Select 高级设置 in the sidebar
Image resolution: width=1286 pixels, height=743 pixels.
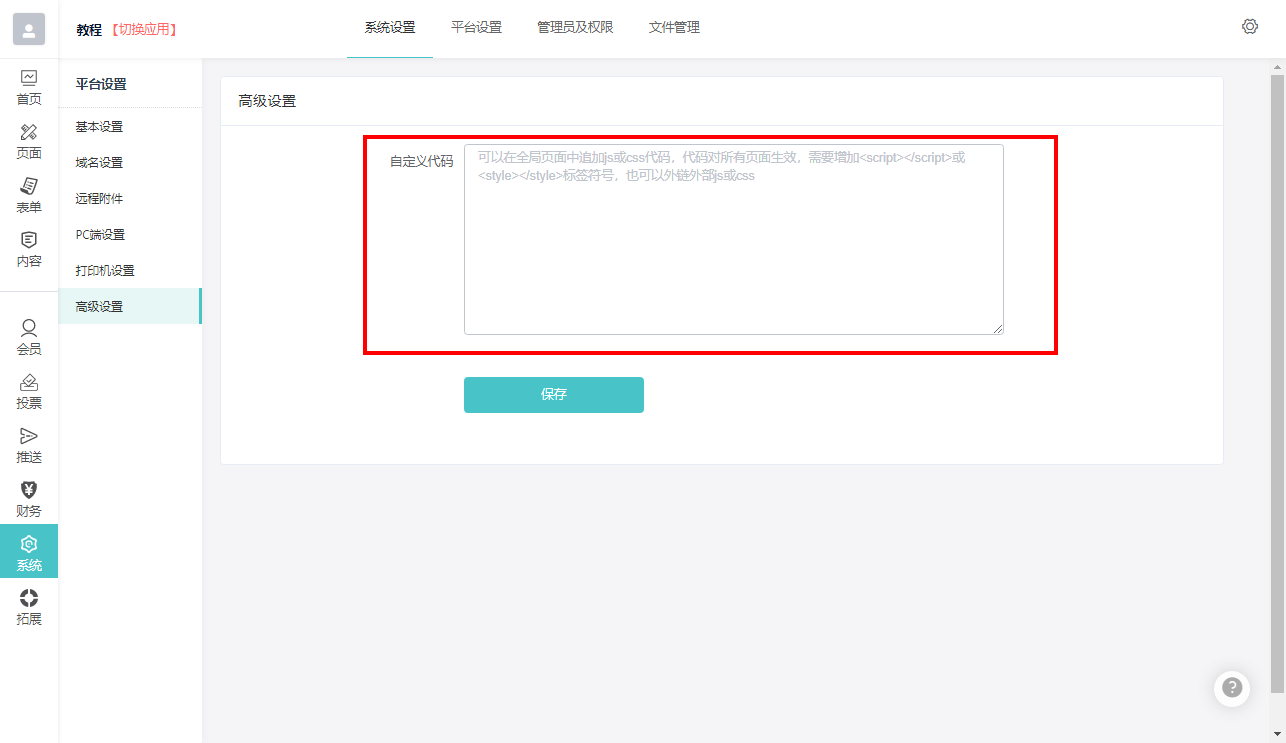pos(130,306)
